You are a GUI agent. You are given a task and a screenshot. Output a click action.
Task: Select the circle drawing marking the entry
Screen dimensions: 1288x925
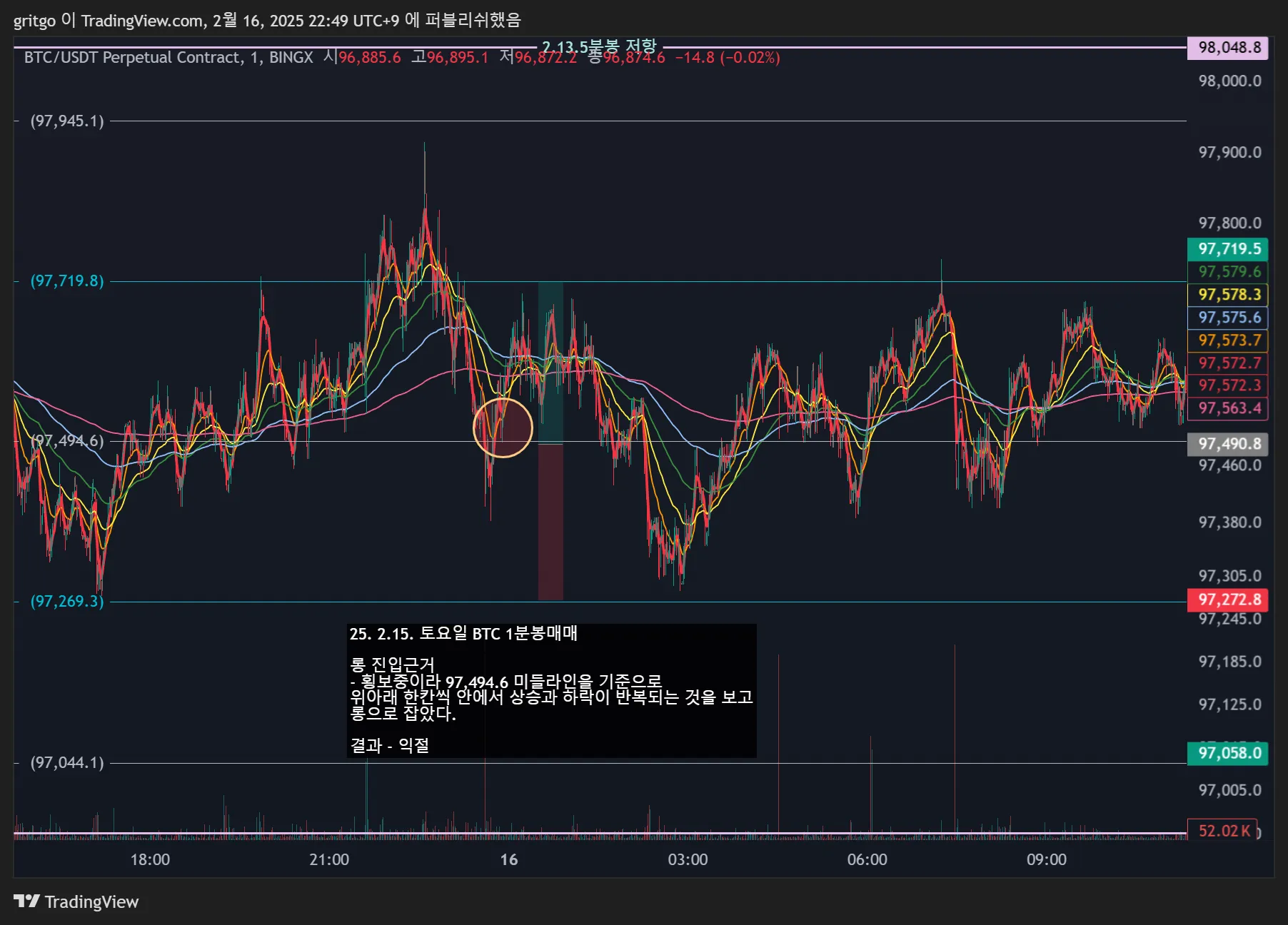[x=503, y=428]
